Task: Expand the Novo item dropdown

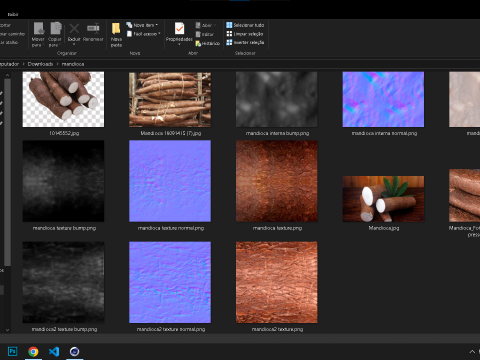Action: tap(156, 25)
